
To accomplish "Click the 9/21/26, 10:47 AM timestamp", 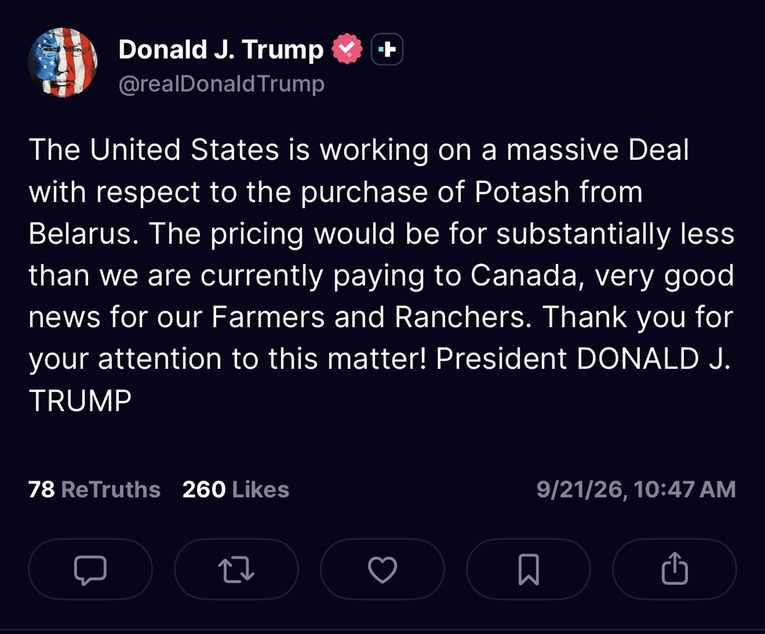I will [636, 489].
